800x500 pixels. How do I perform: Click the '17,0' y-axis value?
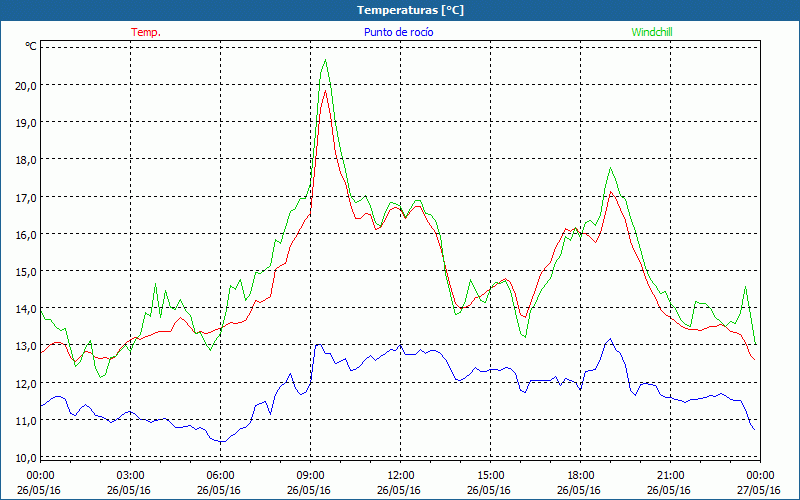tap(26, 197)
